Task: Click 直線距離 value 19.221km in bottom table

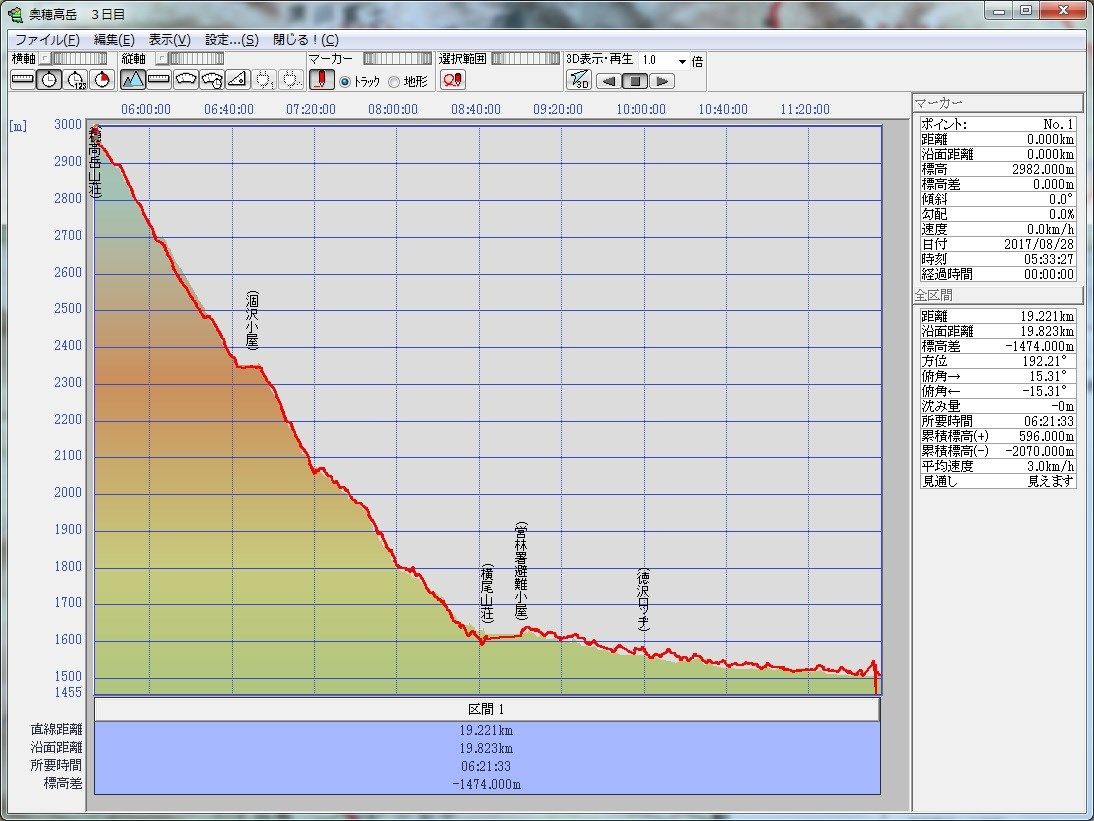Action: (486, 730)
